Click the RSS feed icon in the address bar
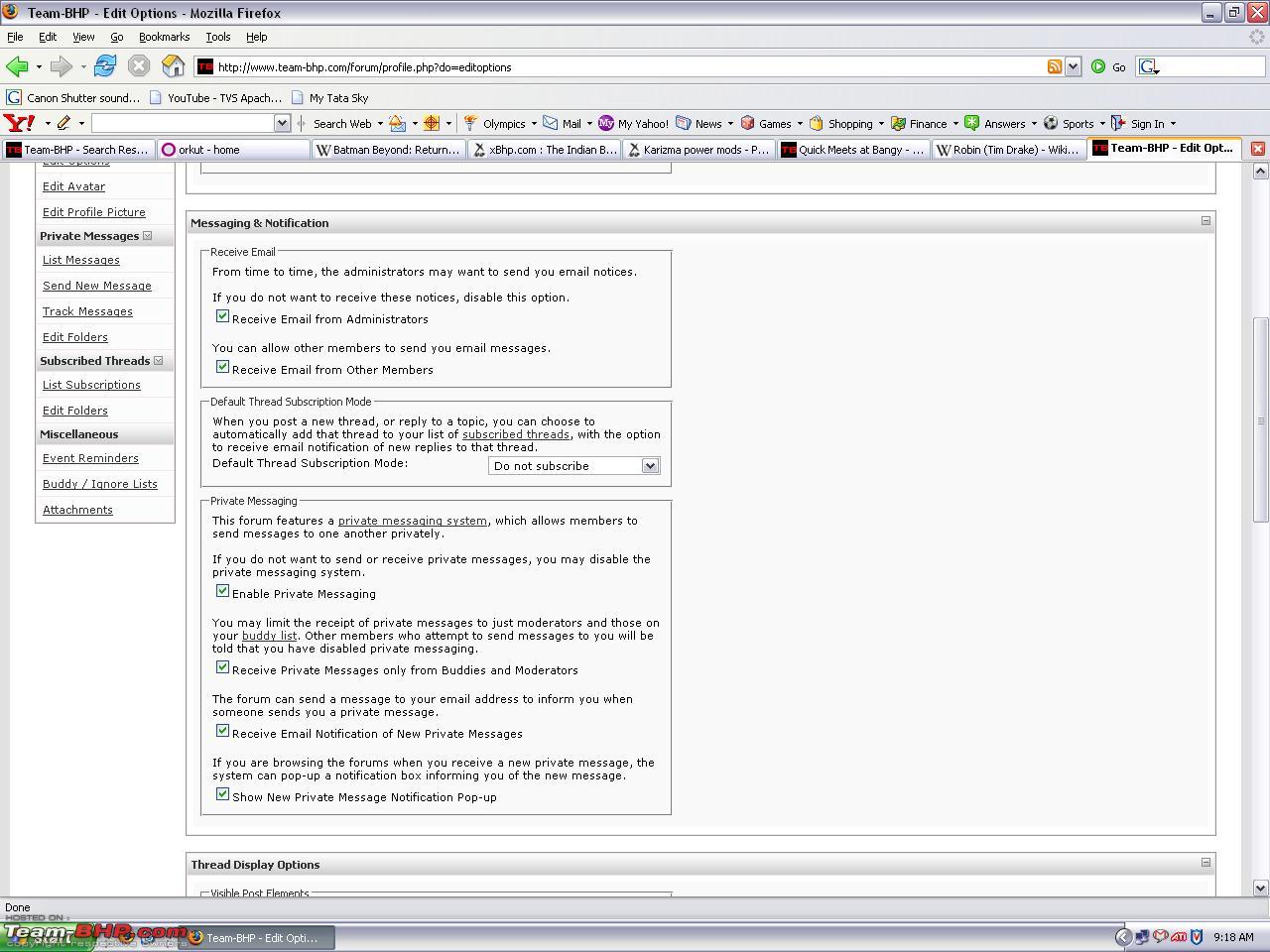The image size is (1270, 952). coord(1055,66)
